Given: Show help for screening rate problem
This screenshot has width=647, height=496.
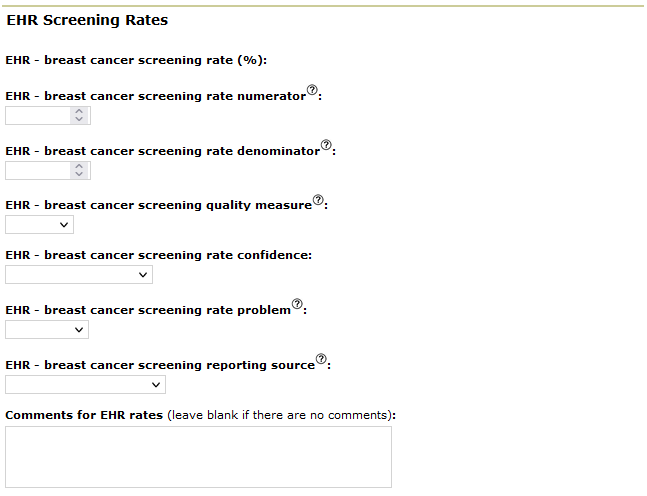Looking at the screenshot, I should tap(297, 304).
